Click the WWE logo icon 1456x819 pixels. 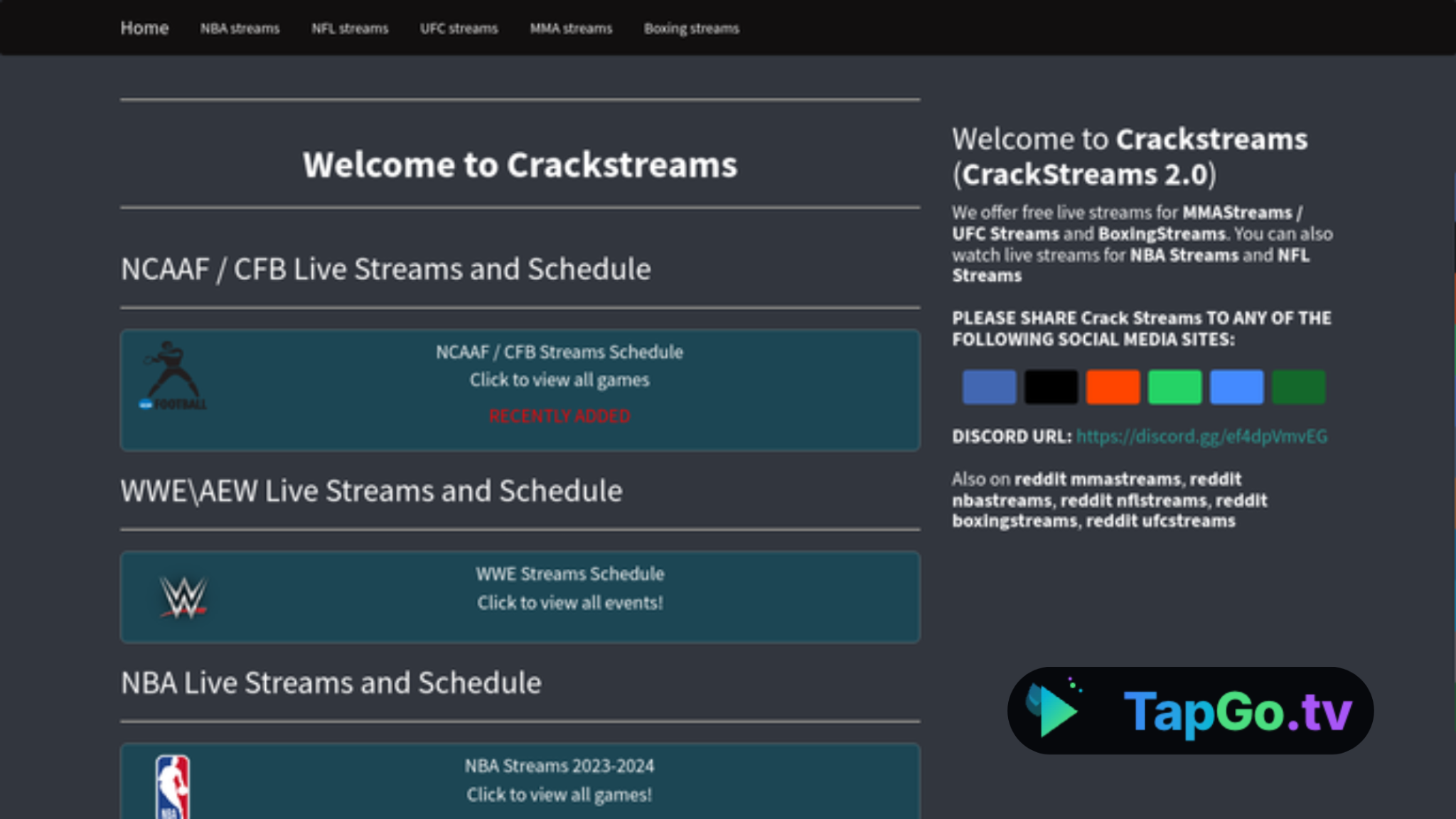[183, 597]
